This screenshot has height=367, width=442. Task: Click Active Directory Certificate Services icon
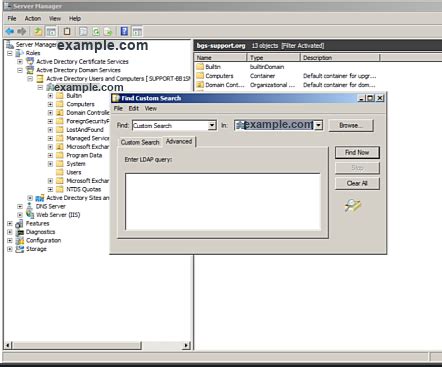coord(30,61)
